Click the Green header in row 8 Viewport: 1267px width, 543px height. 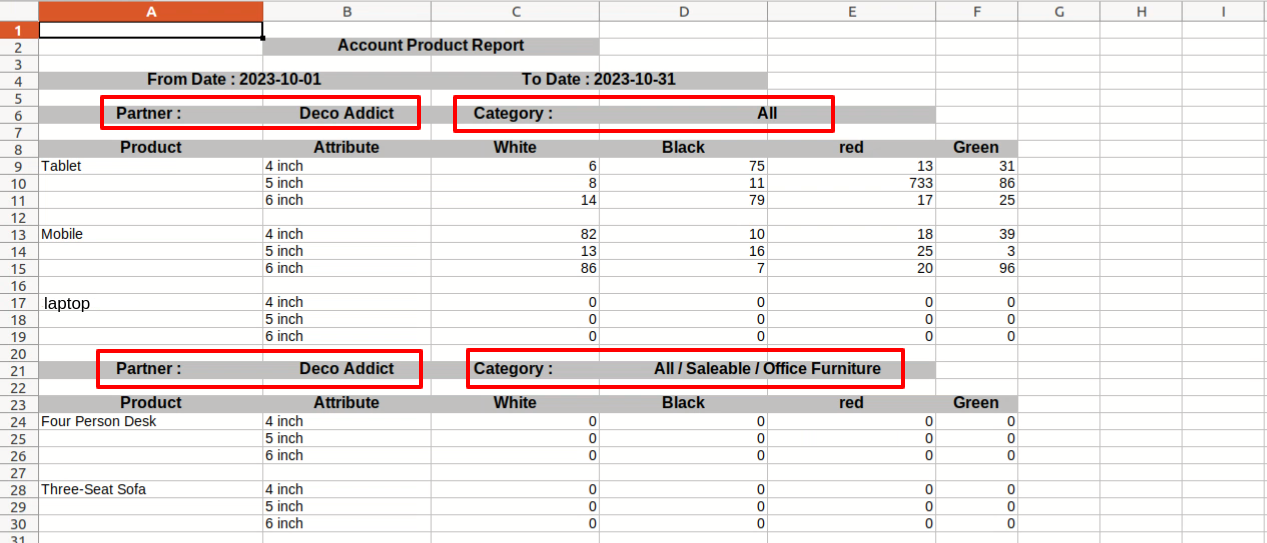(x=976, y=148)
